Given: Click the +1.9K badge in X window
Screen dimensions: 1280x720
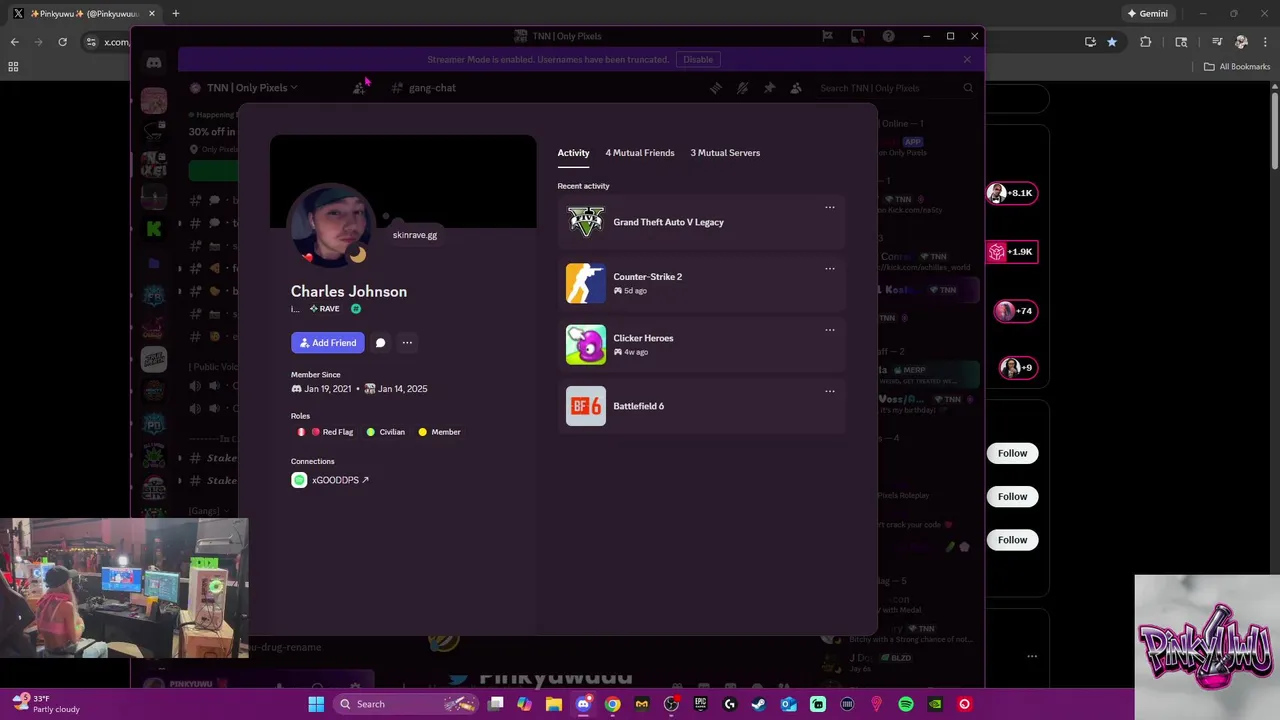Looking at the screenshot, I should [x=1012, y=252].
